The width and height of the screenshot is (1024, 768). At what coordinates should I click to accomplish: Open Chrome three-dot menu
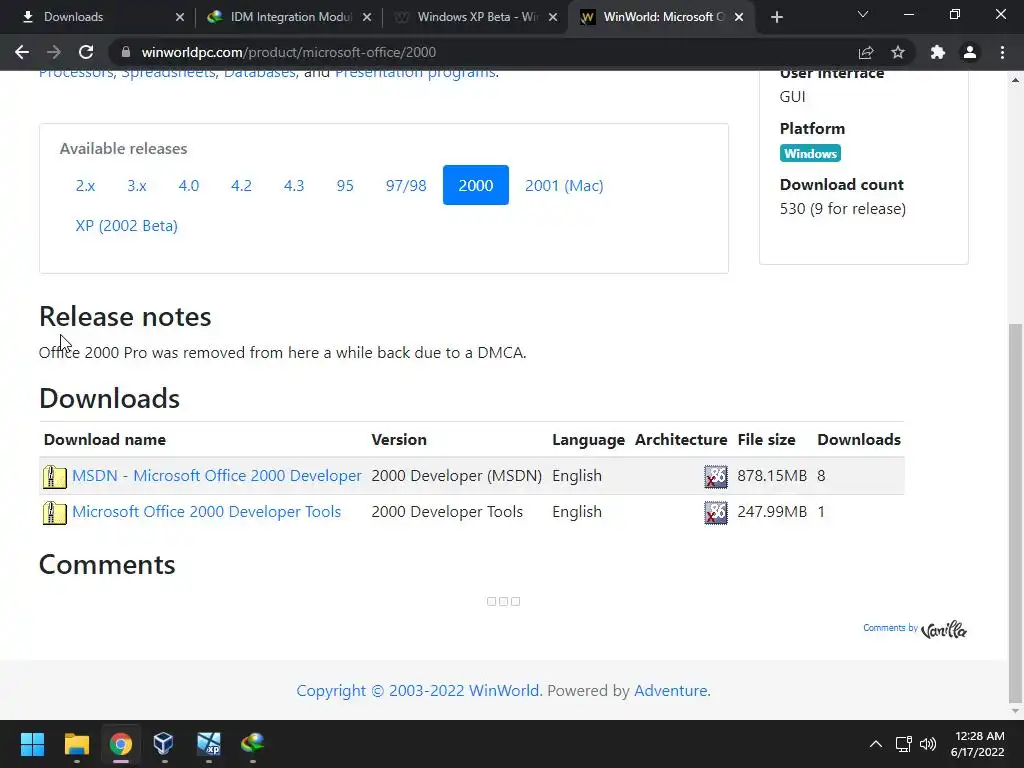click(x=1002, y=52)
